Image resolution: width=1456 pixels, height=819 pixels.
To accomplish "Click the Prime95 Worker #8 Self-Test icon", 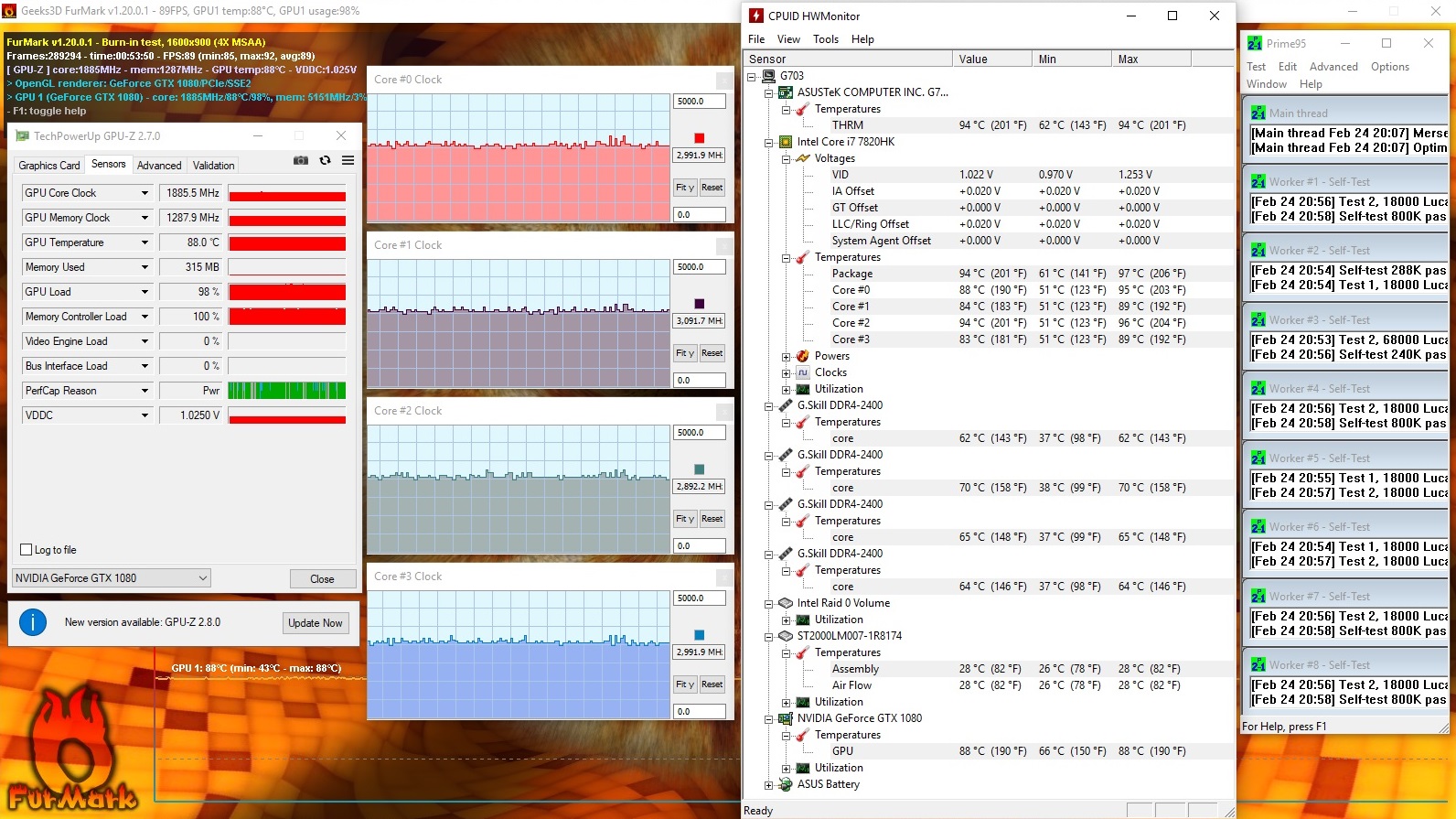I will pos(1258,664).
